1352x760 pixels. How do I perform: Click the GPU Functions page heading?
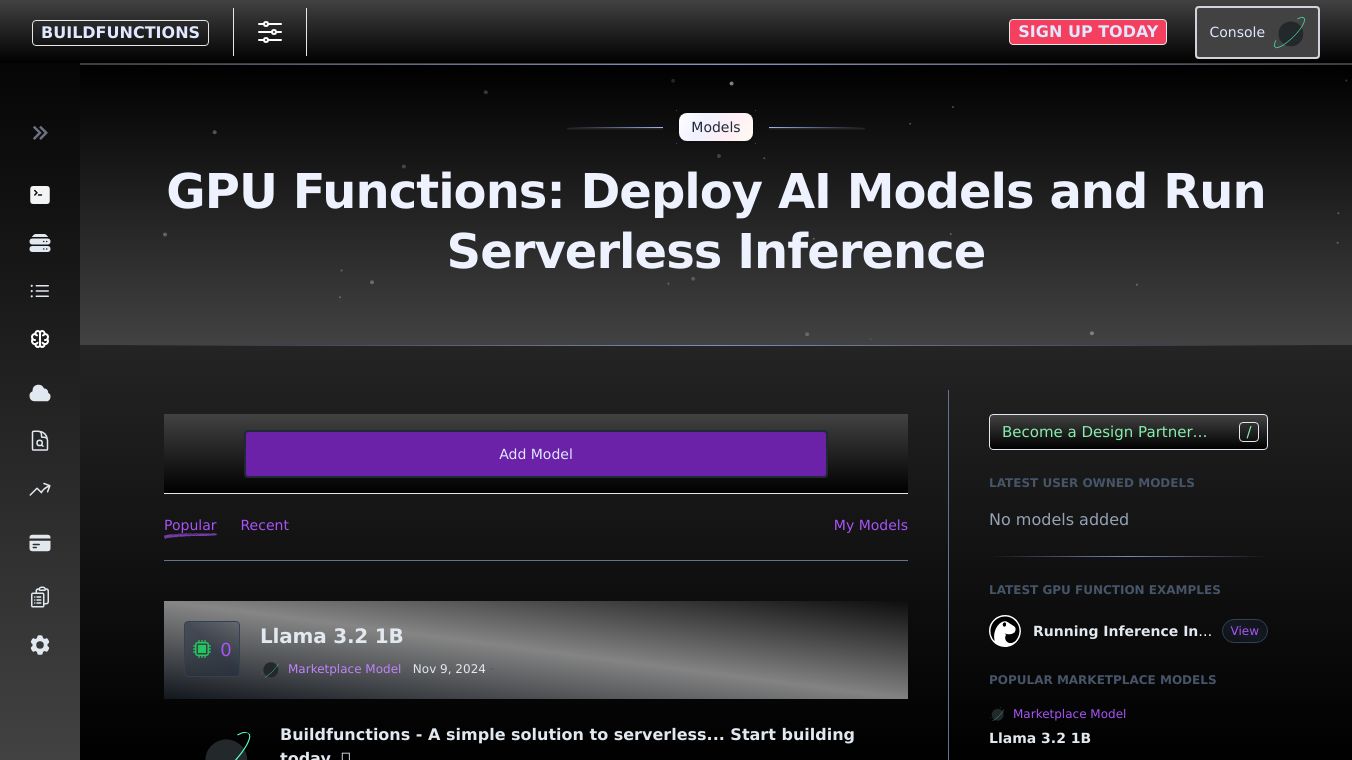click(716, 221)
